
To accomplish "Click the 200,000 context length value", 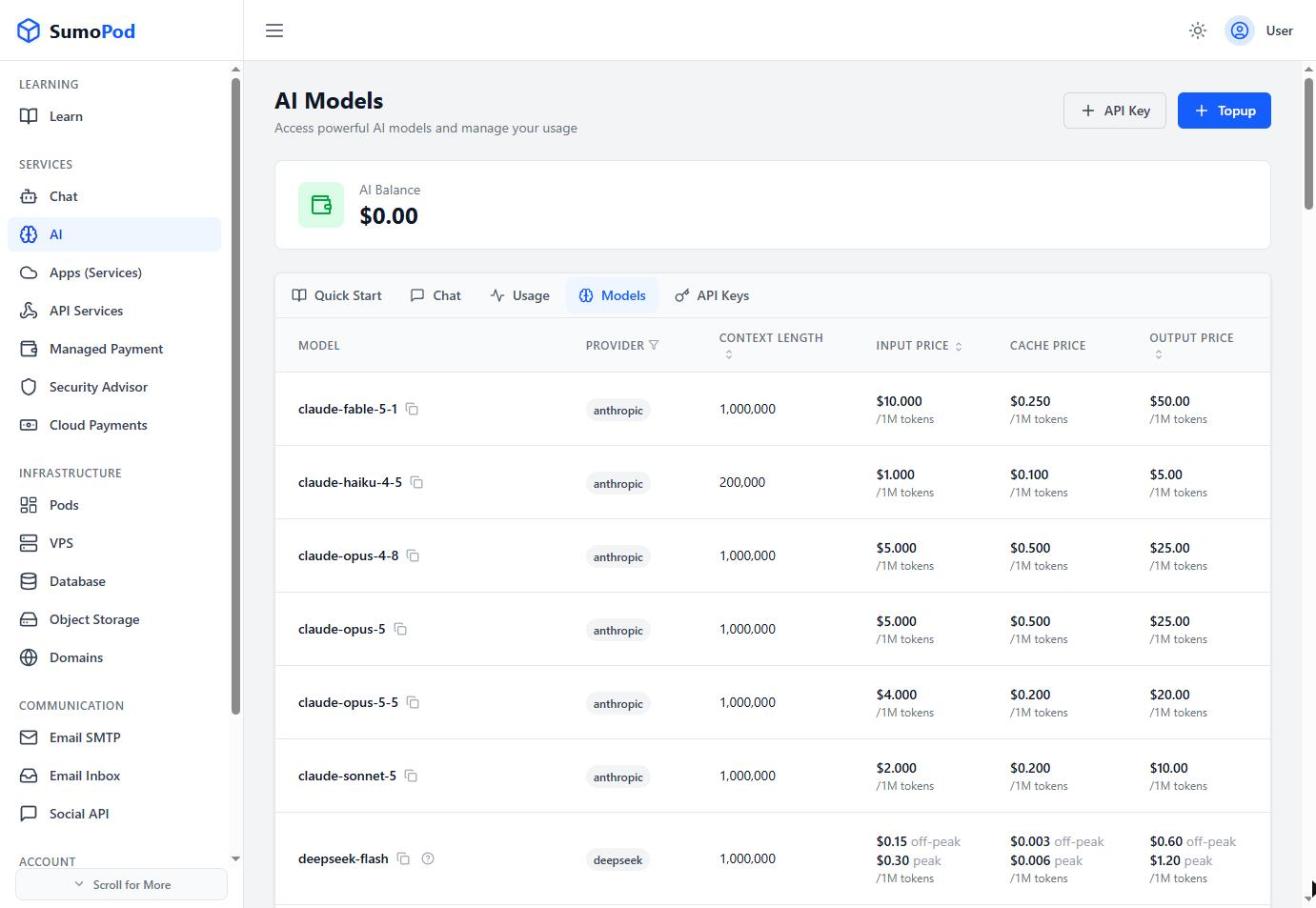I will tap(742, 483).
